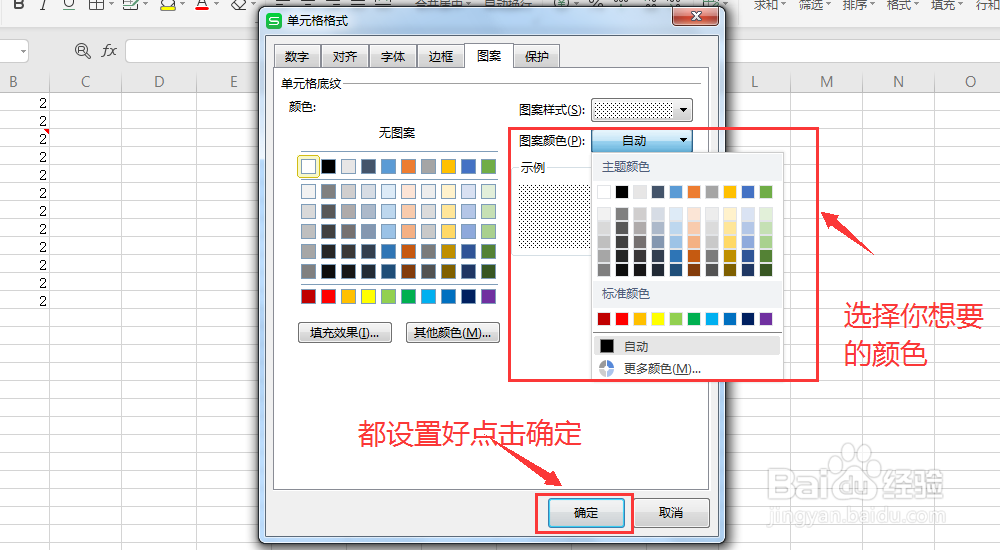This screenshot has width=1000, height=550.
Task: Open the 求和 toolbar dropdown
Action: [x=769, y=6]
